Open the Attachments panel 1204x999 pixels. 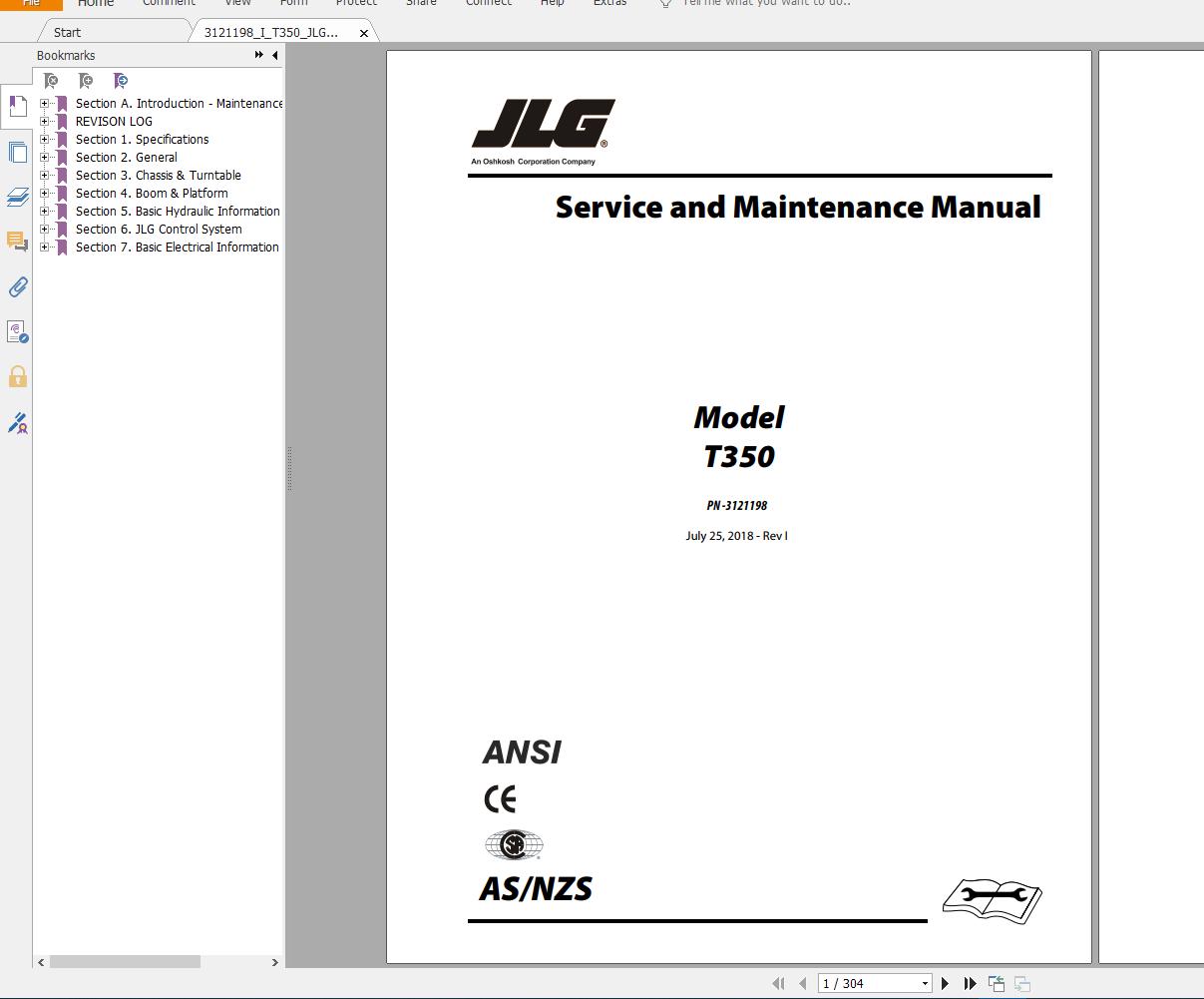[x=16, y=286]
